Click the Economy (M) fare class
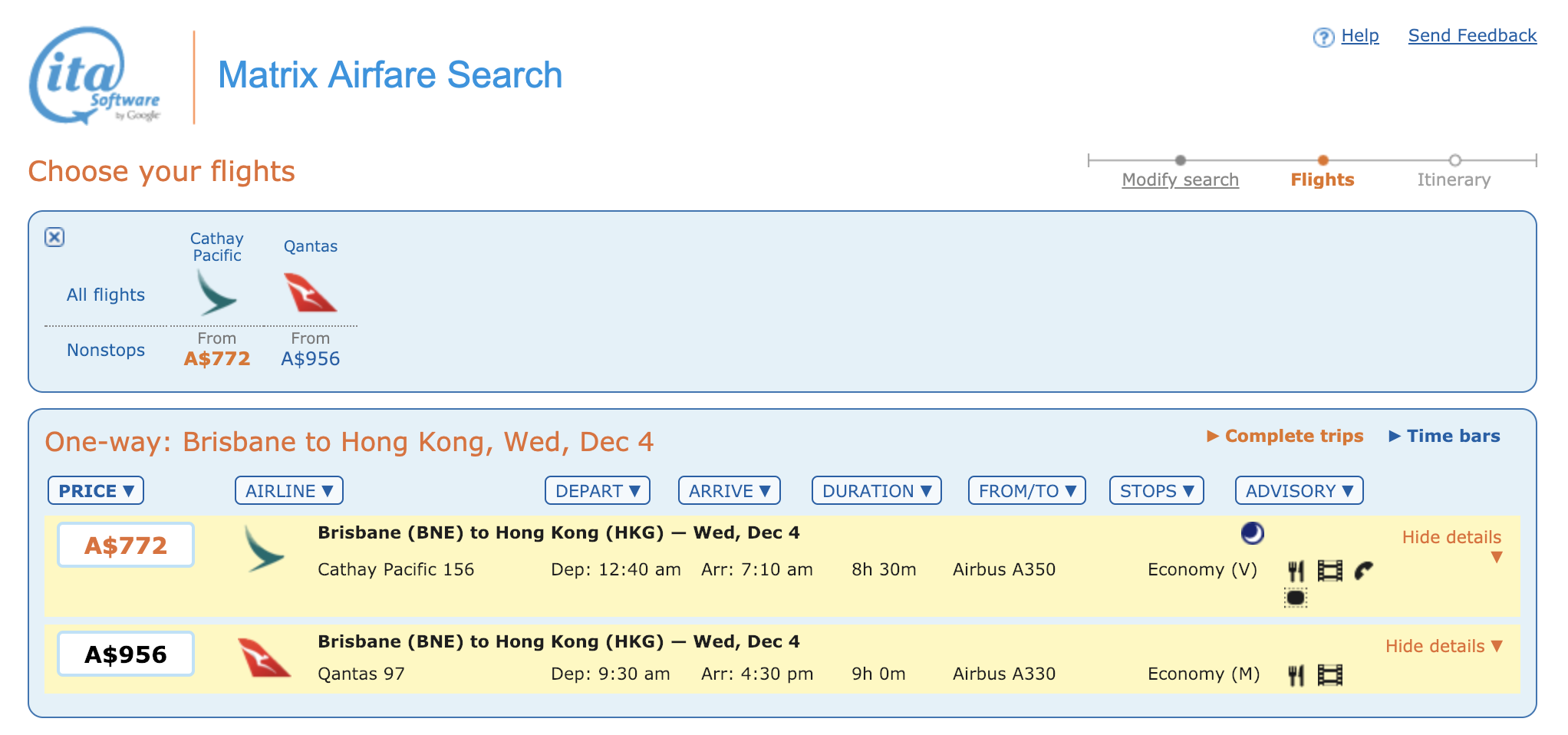The height and width of the screenshot is (735, 1568). click(x=1204, y=674)
